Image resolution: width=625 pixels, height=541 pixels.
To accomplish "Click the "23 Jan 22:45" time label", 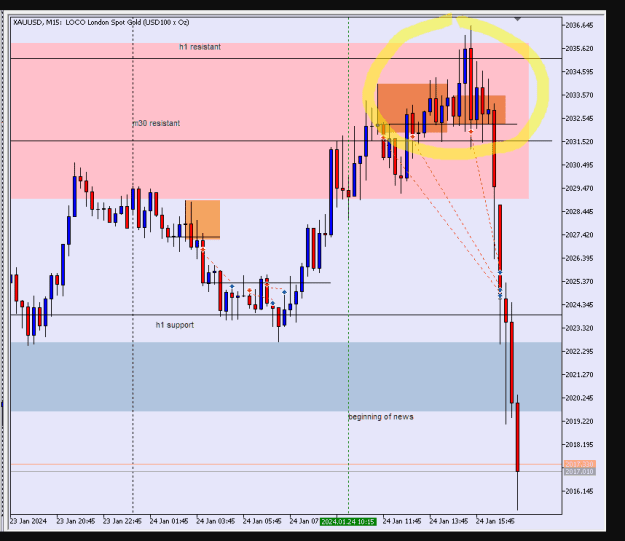I will (122, 521).
